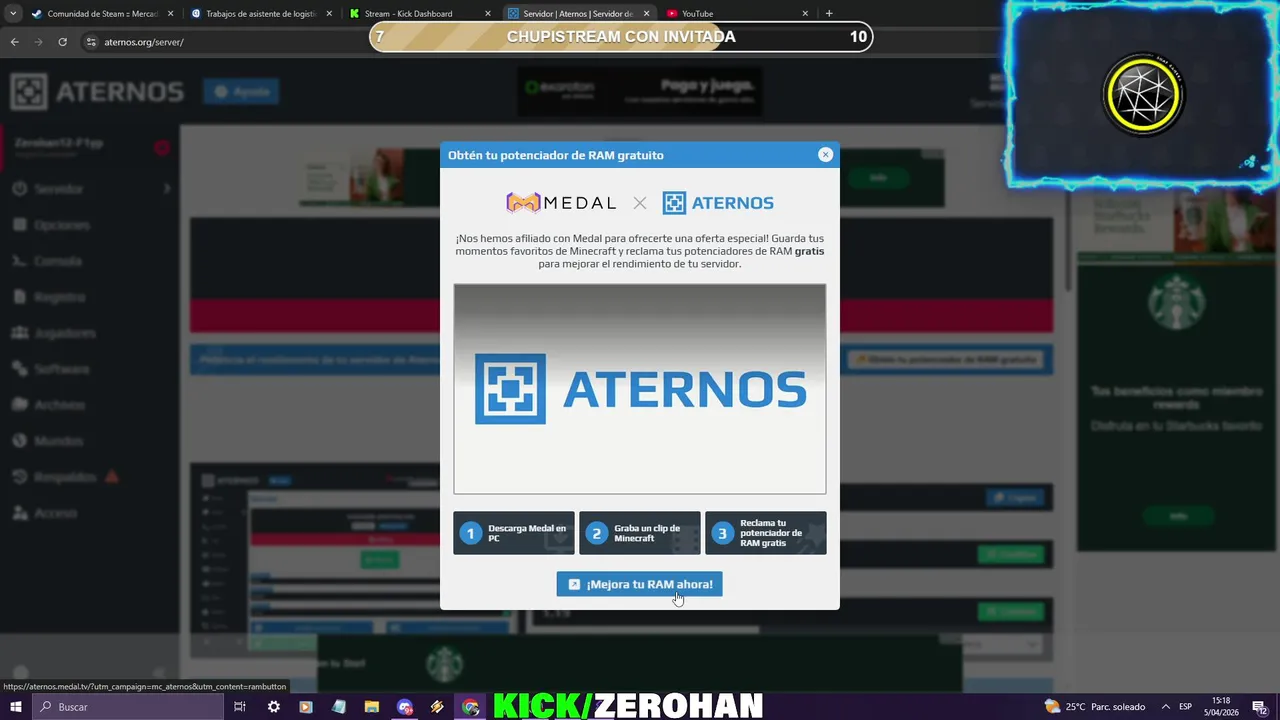Screen dimensions: 1280x720
Task: Open the Windows Start menu
Action: click(16, 707)
